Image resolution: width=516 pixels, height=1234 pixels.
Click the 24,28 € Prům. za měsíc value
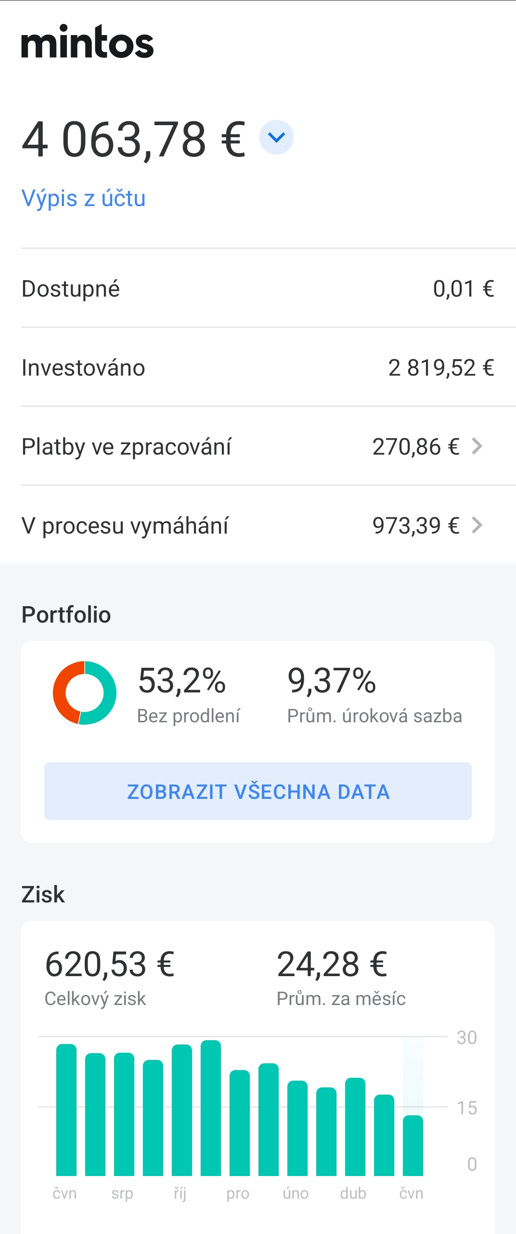(x=342, y=977)
